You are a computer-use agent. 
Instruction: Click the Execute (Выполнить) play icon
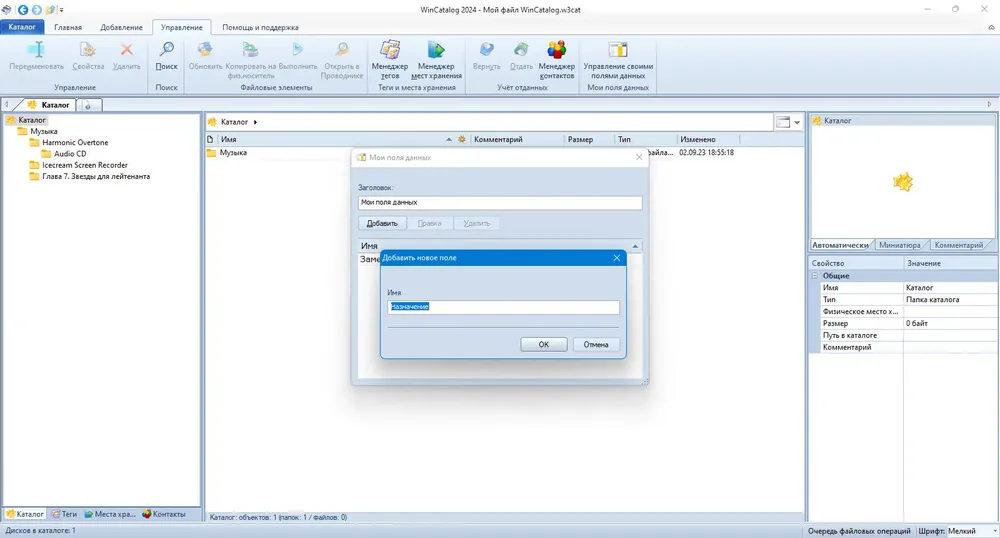click(298, 50)
